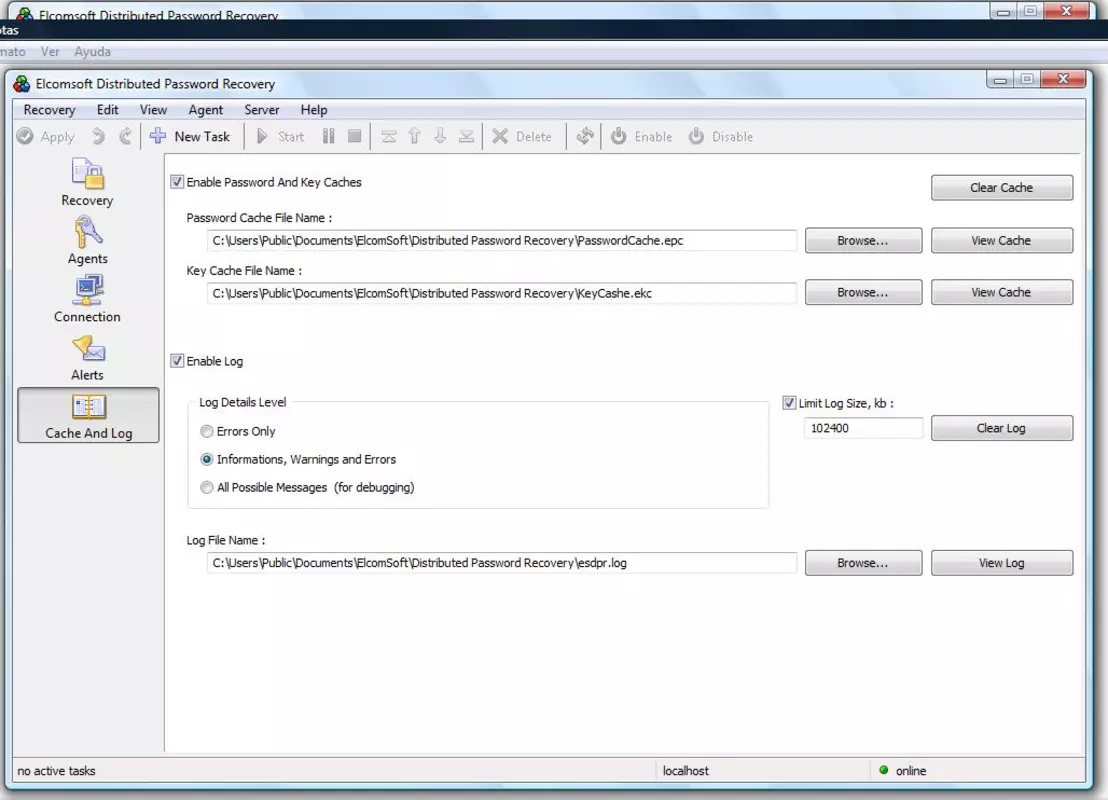
Task: Open the View menu
Action: (153, 110)
